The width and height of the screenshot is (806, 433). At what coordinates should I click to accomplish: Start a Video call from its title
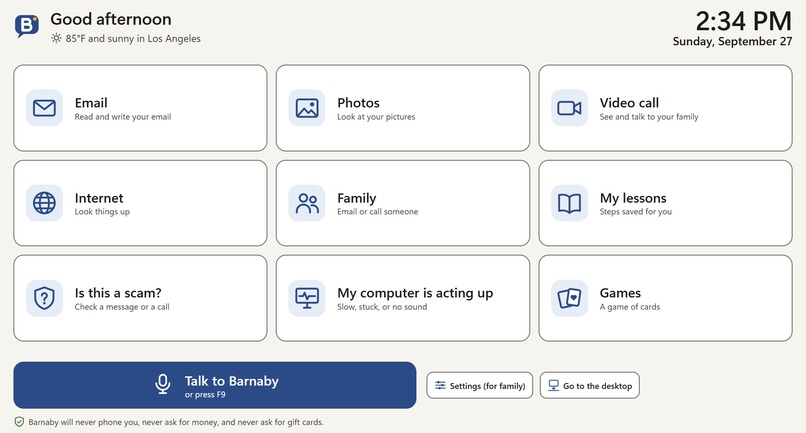coord(629,103)
